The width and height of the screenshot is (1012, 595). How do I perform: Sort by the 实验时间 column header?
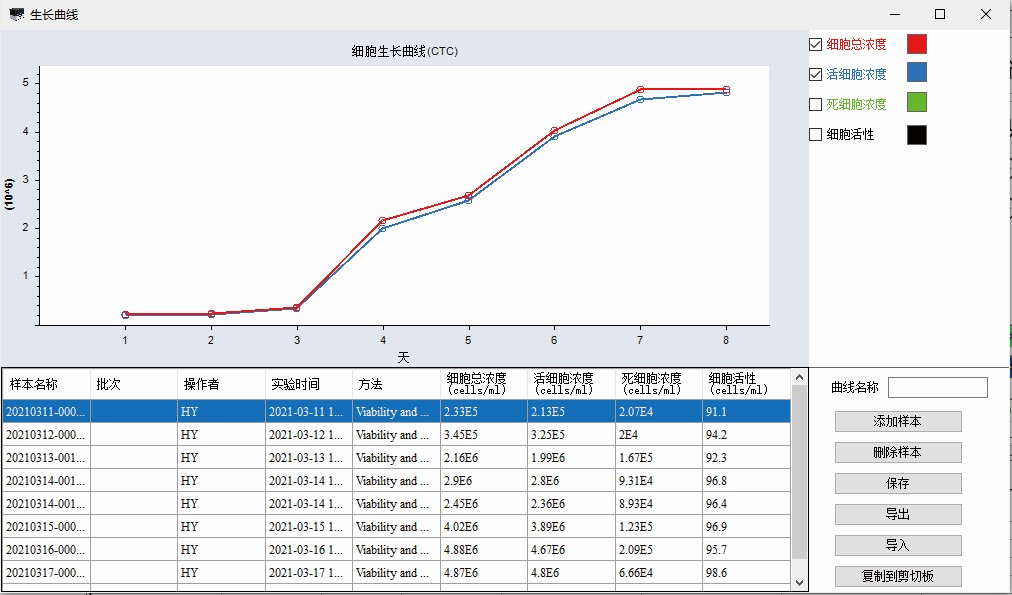point(307,384)
